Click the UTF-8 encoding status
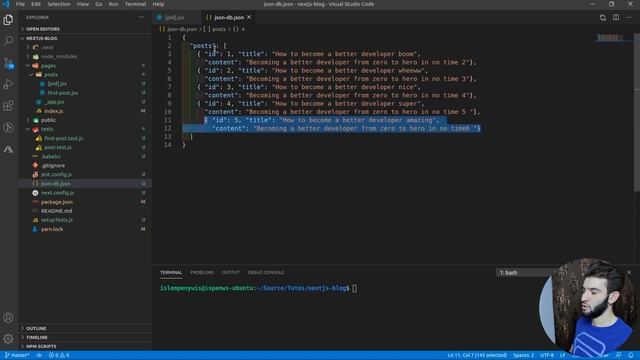 tap(547, 355)
